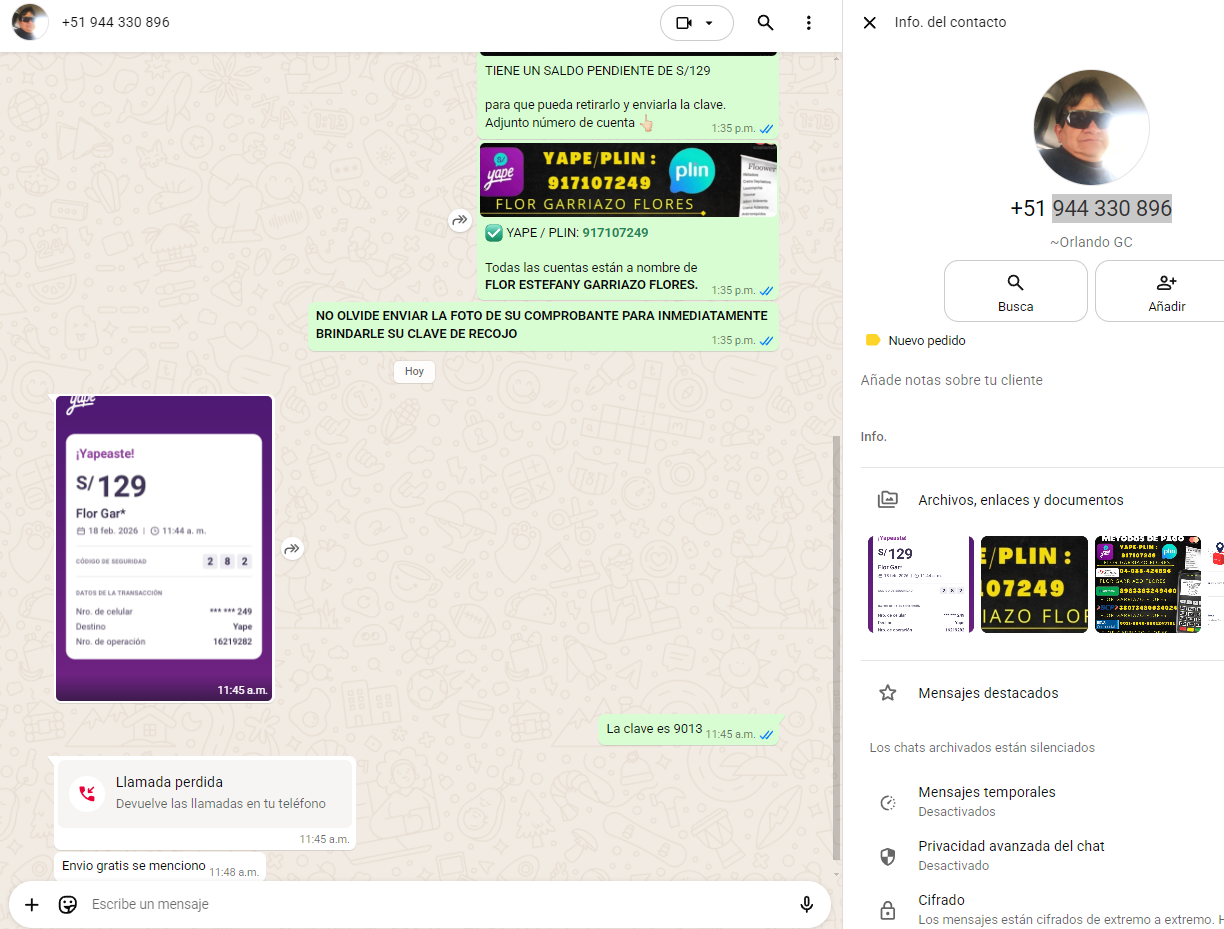
Task: Open Privacidad avanzada del chat setting
Action: pos(1011,854)
